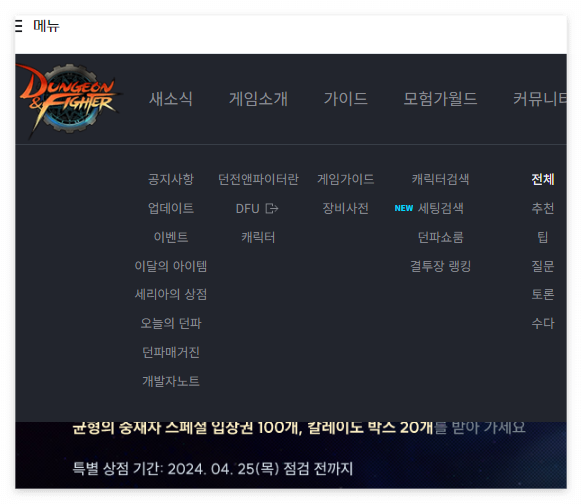582x504 pixels.
Task: Open the 업데이트 page
Action: (x=171, y=208)
